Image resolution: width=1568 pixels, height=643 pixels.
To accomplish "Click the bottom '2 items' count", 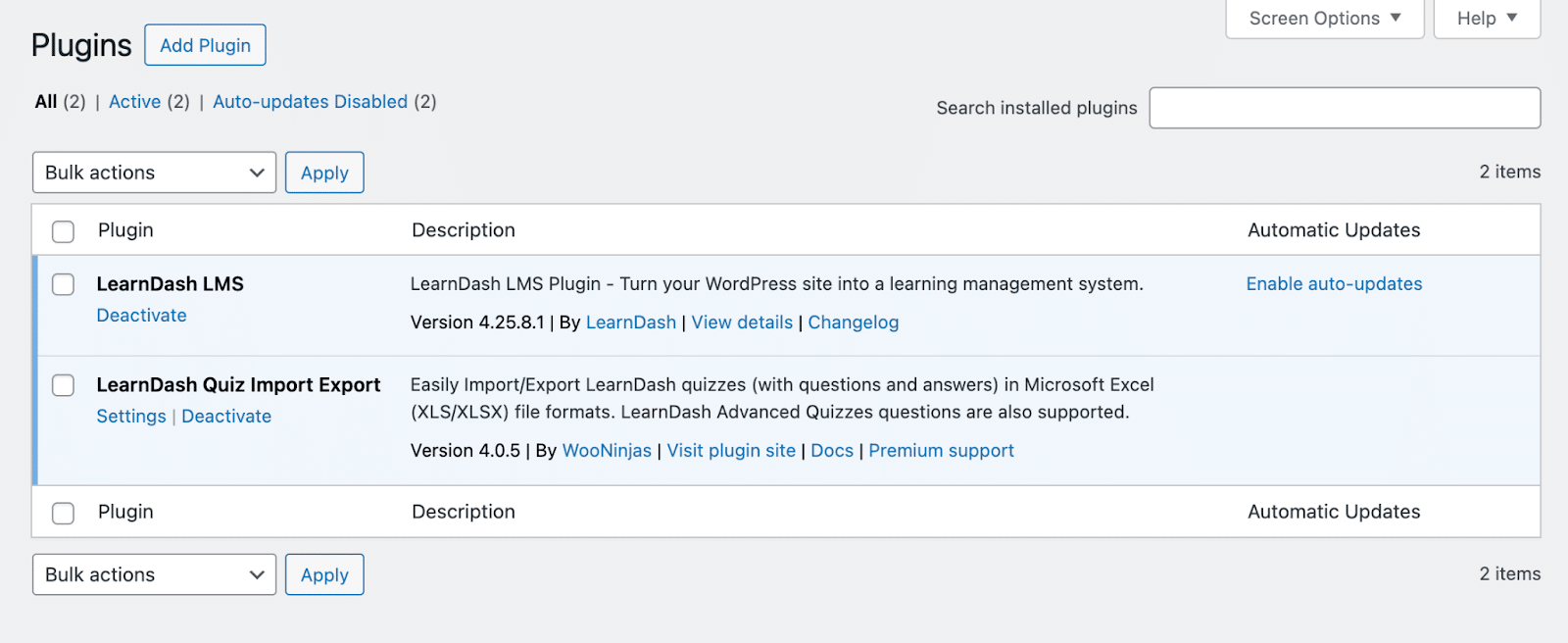I will click(x=1509, y=574).
